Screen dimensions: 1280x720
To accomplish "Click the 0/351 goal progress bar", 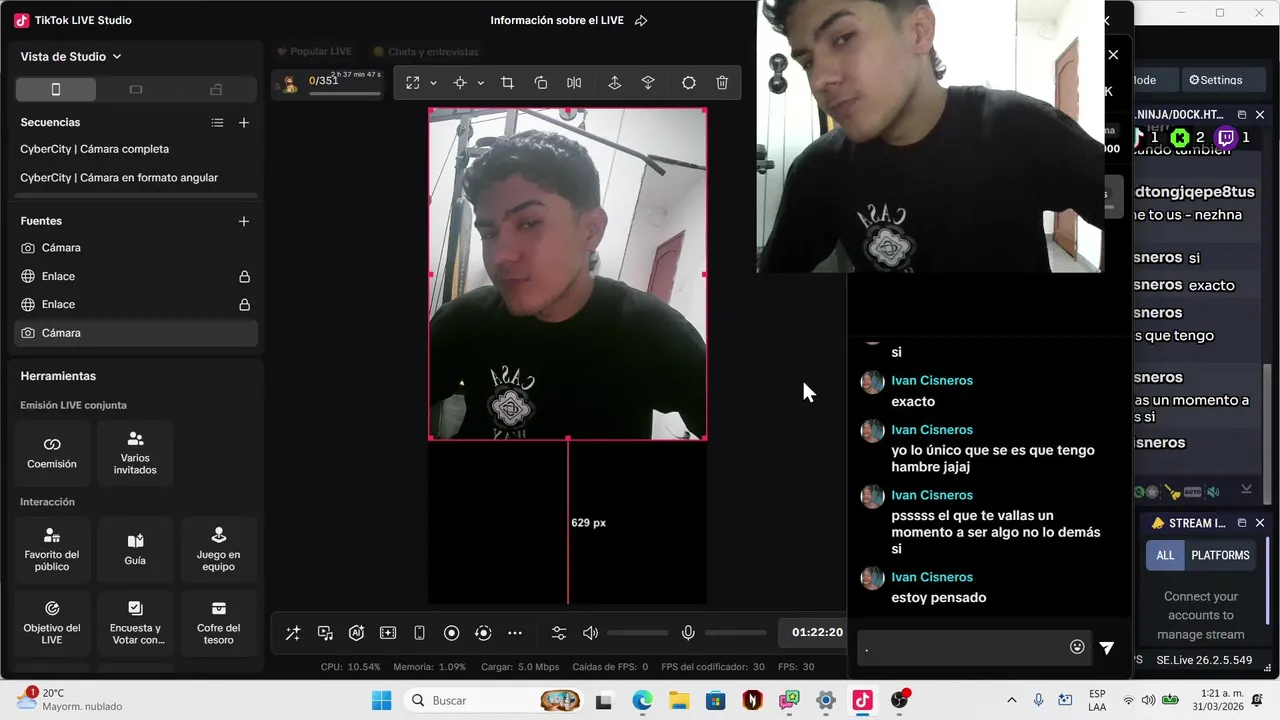I will (345, 93).
